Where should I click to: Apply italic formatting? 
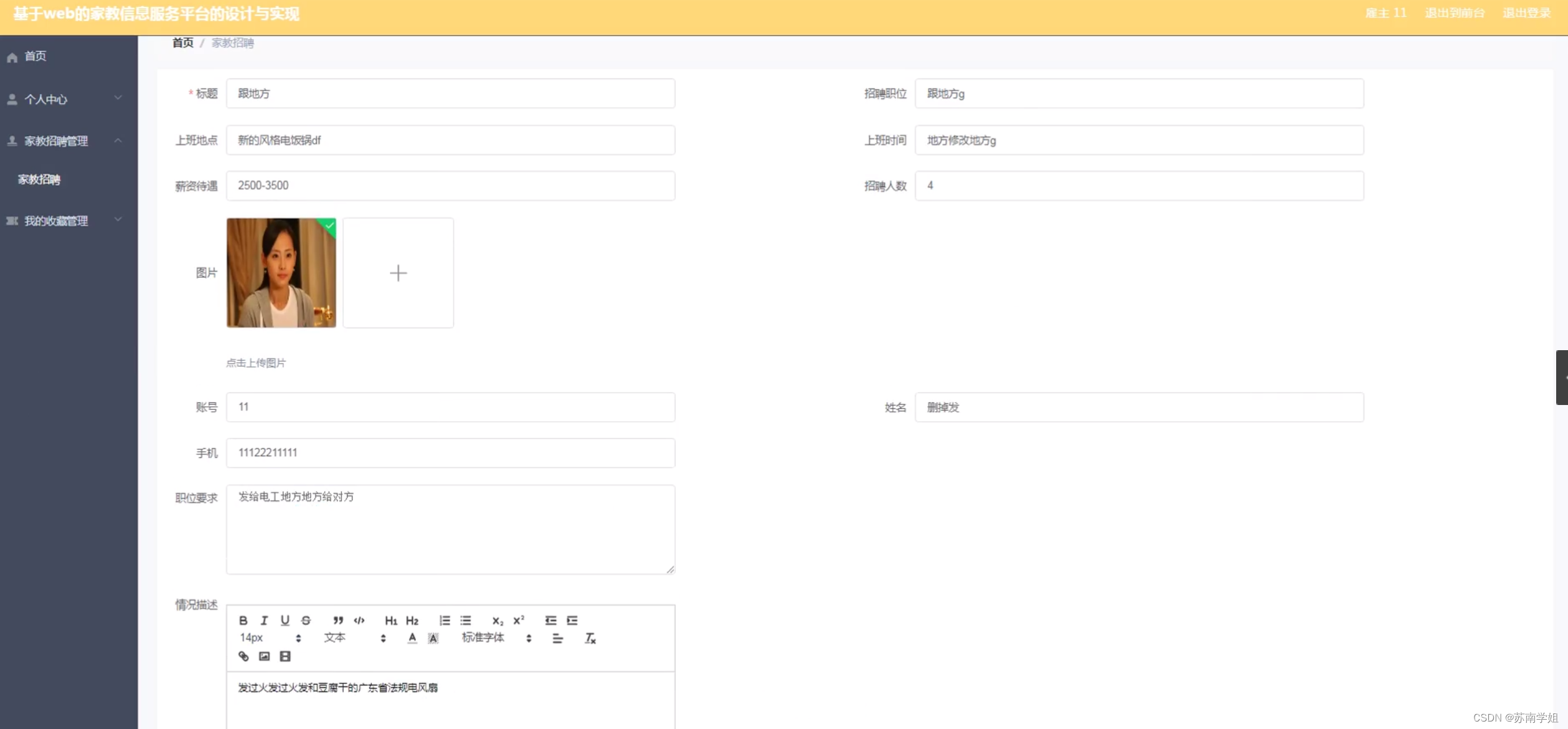point(264,620)
